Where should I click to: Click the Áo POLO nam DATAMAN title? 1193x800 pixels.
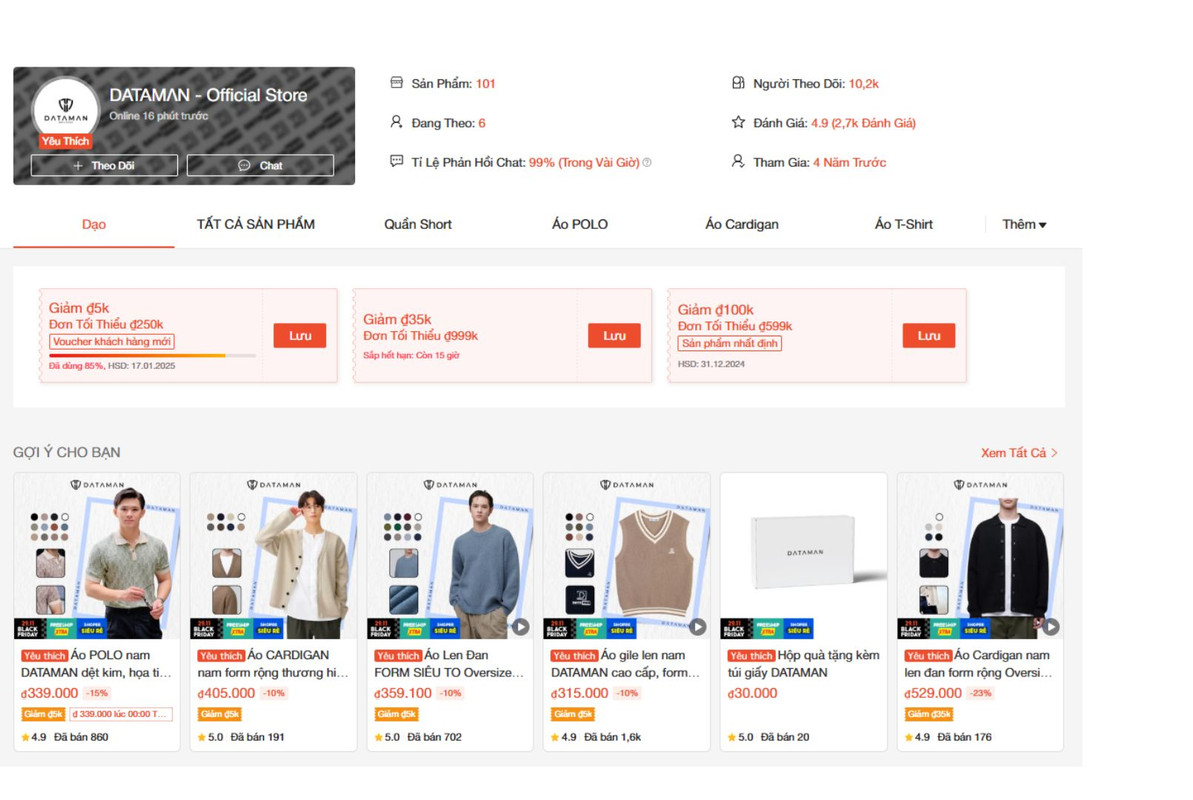pos(97,664)
